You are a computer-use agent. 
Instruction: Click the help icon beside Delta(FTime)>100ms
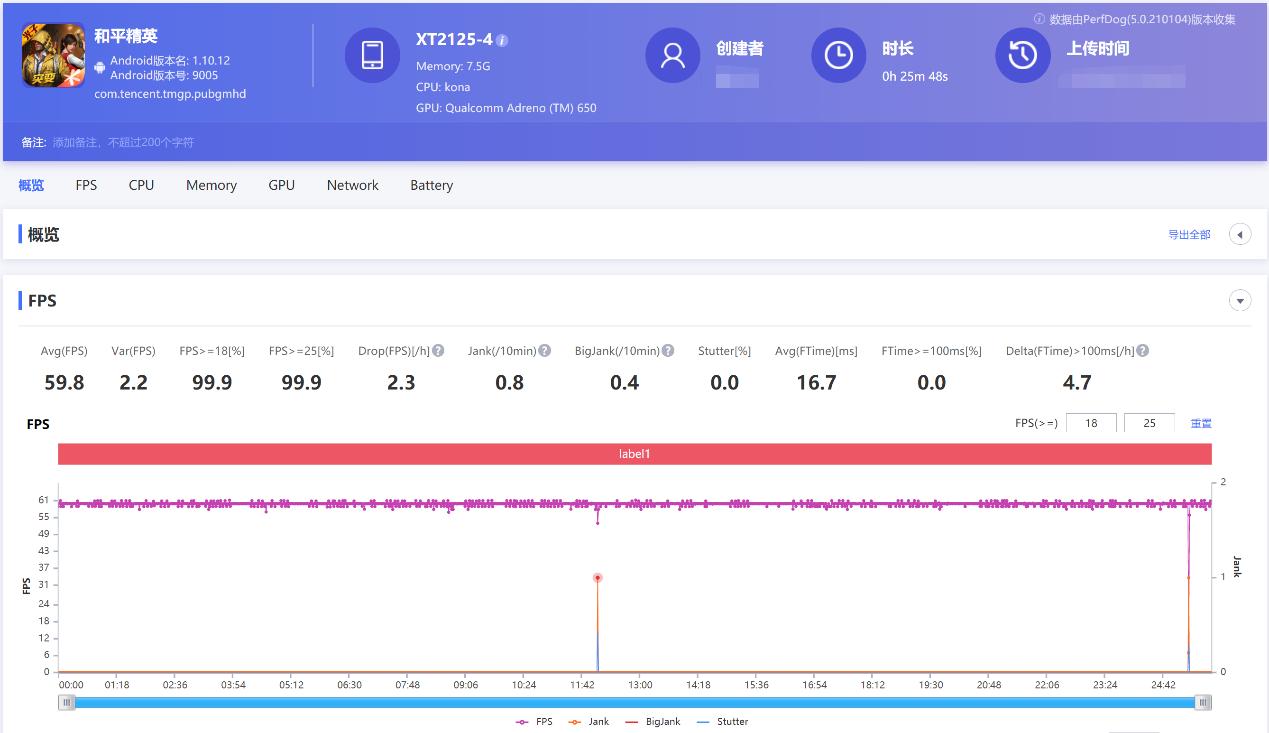click(1144, 350)
